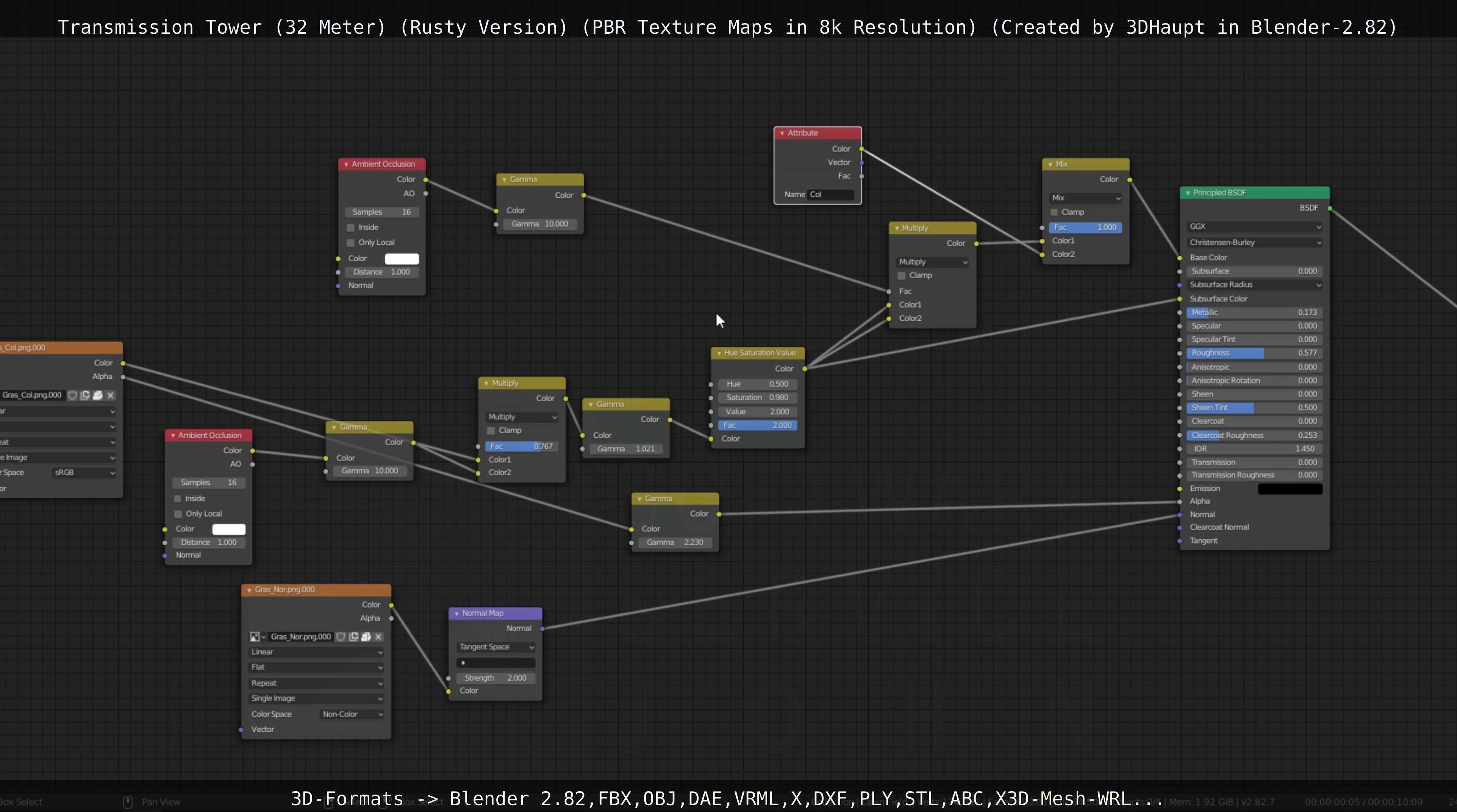Open image file icon in Gras_Col node
1457x812 pixels.
[98, 395]
